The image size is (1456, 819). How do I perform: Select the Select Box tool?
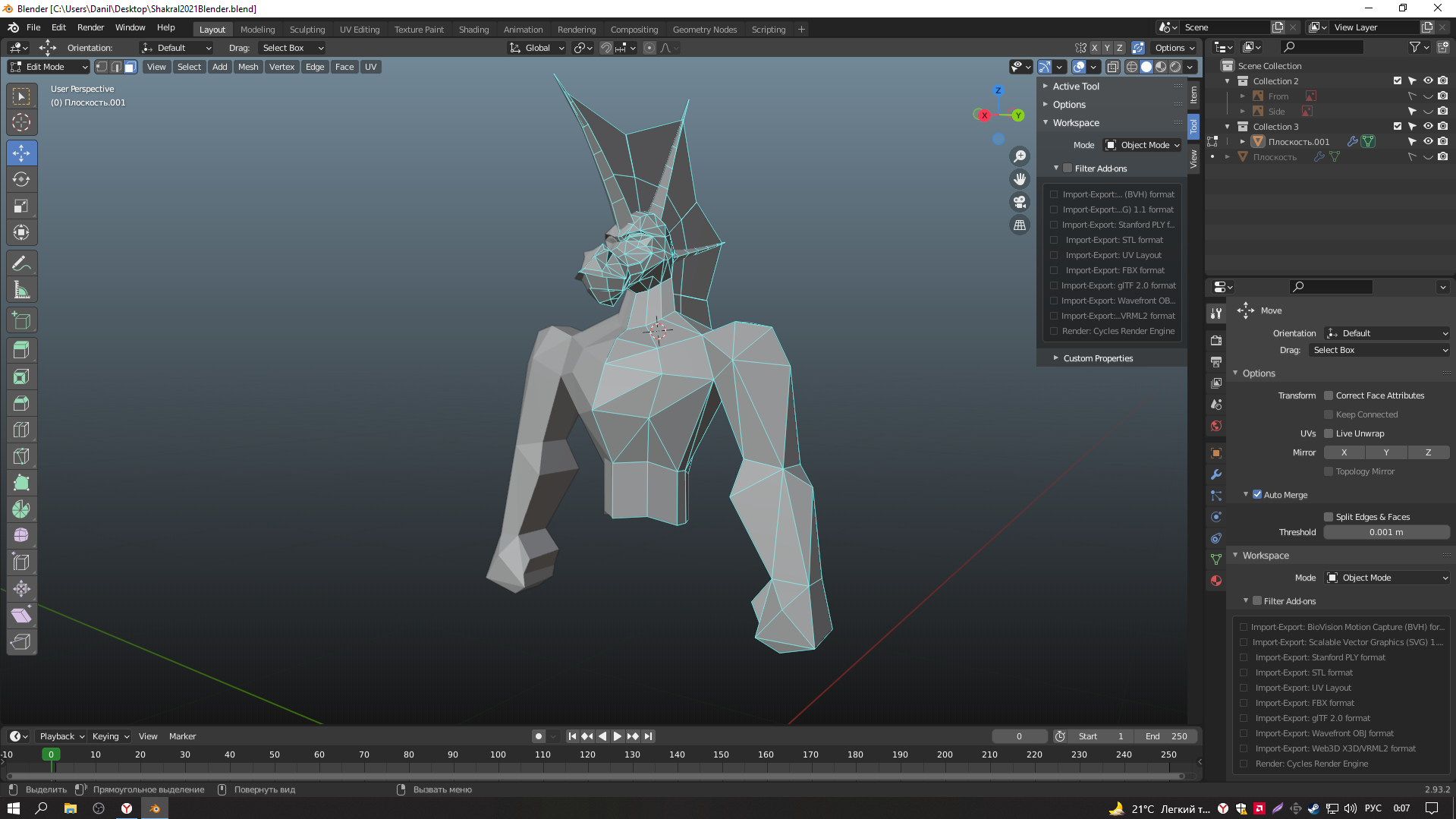click(x=21, y=96)
